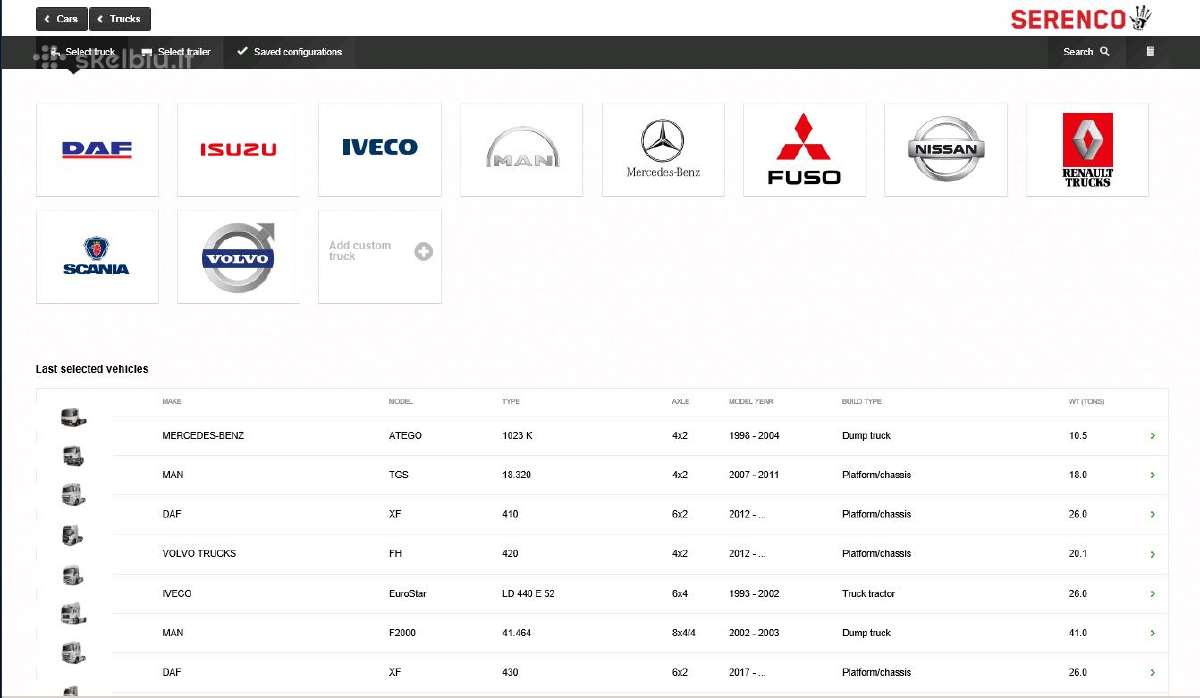This screenshot has height=698, width=1200.
Task: Click the Truck tractor build type cell
Action: click(868, 594)
